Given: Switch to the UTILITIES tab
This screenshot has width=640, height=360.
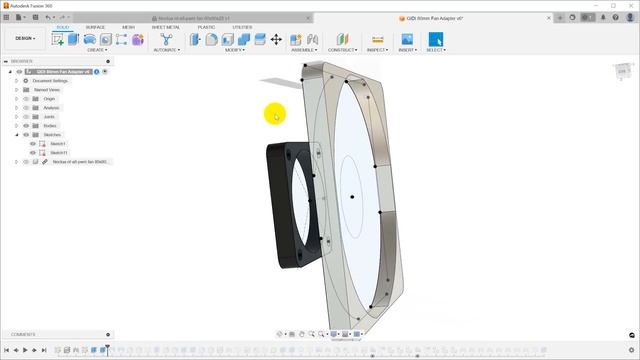Looking at the screenshot, I should [242, 27].
